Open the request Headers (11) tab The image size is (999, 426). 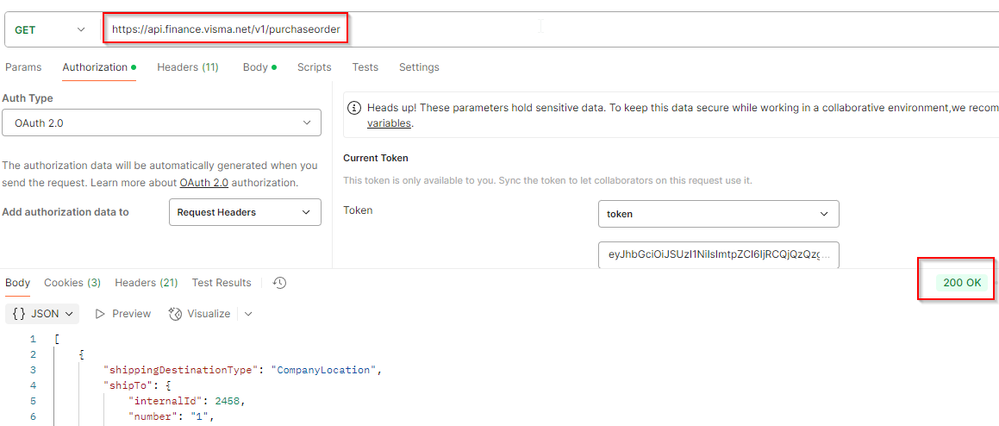(187, 67)
